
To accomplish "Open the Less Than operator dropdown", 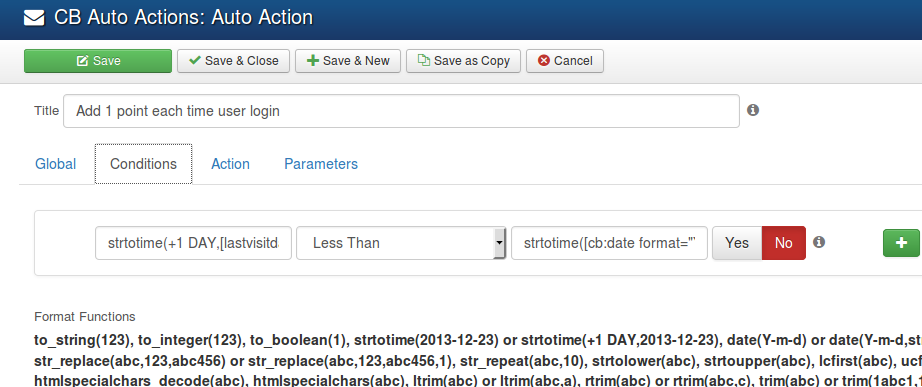I will pyautogui.click(x=401, y=243).
